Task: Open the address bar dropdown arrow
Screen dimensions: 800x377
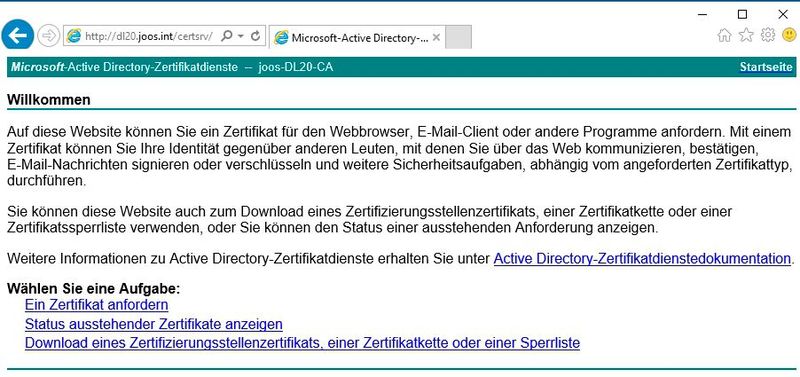Action: [x=241, y=36]
